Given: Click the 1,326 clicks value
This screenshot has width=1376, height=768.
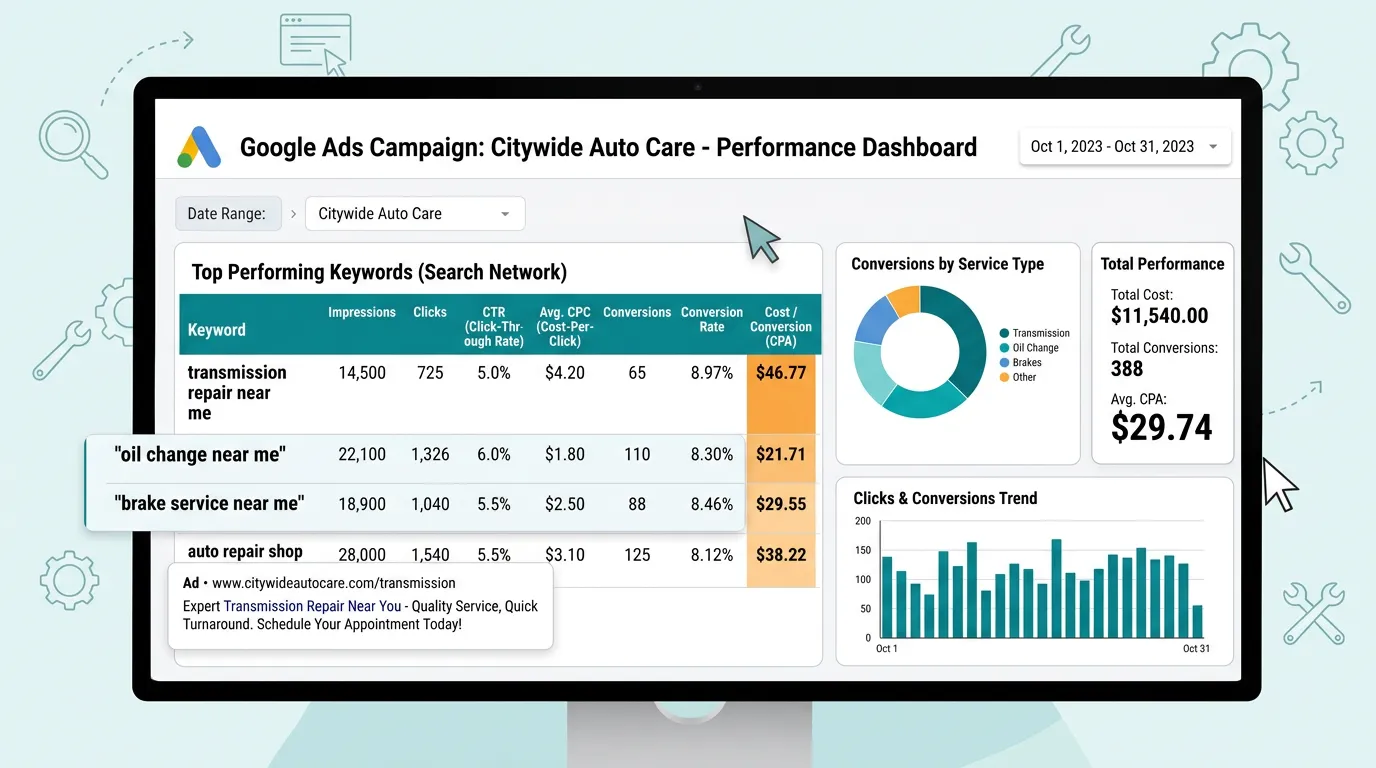Looking at the screenshot, I should 430,454.
